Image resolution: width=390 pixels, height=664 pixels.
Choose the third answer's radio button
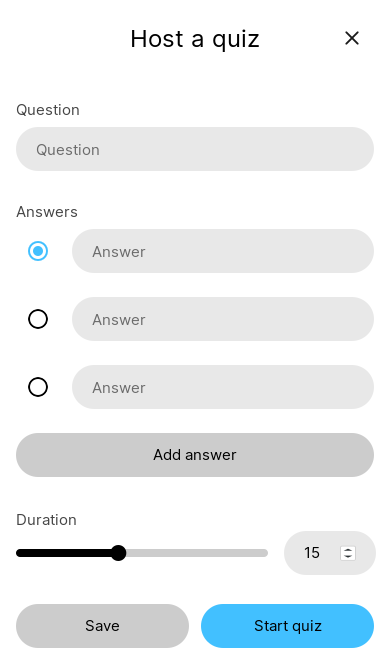click(x=38, y=387)
